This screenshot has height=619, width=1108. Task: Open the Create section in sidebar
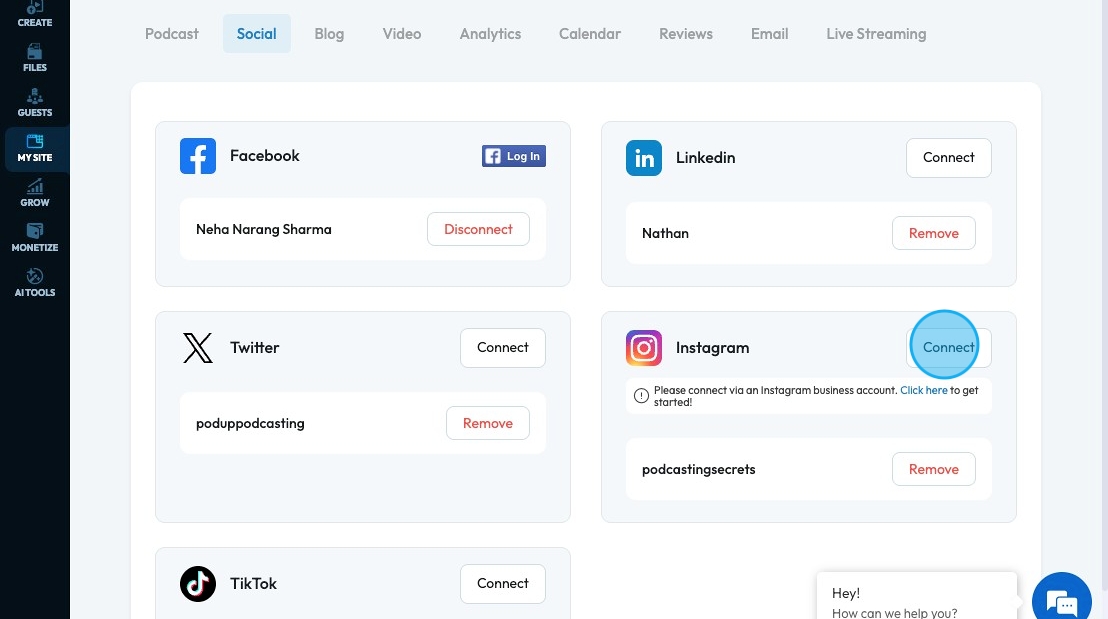pyautogui.click(x=35, y=14)
